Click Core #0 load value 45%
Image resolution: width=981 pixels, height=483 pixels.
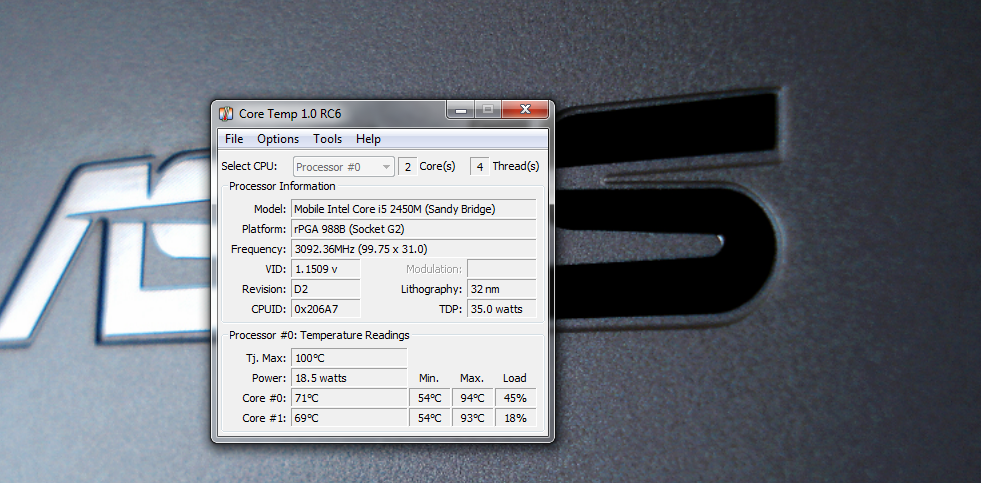coord(516,398)
